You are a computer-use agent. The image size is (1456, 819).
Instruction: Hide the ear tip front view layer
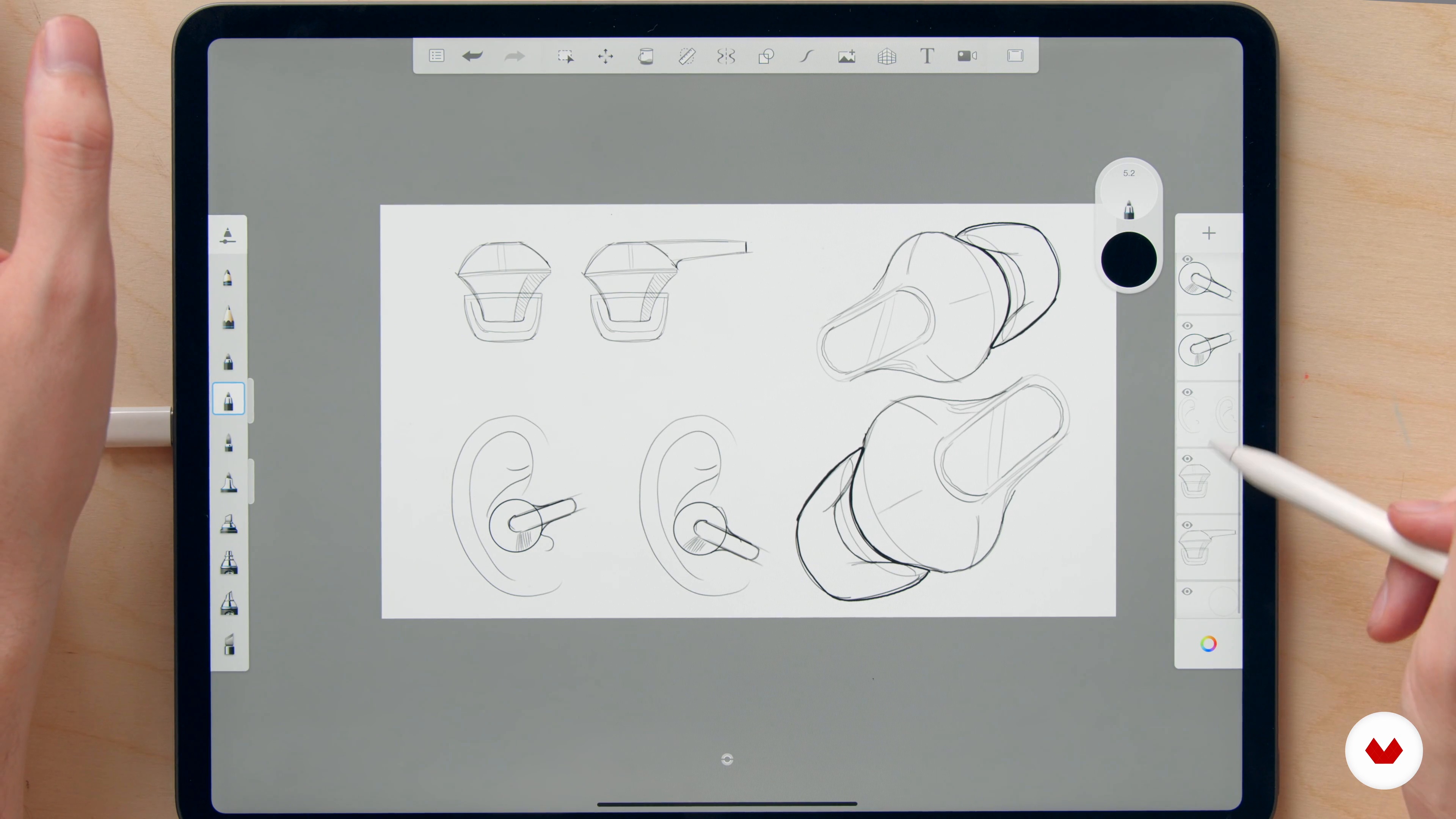coord(1187,458)
